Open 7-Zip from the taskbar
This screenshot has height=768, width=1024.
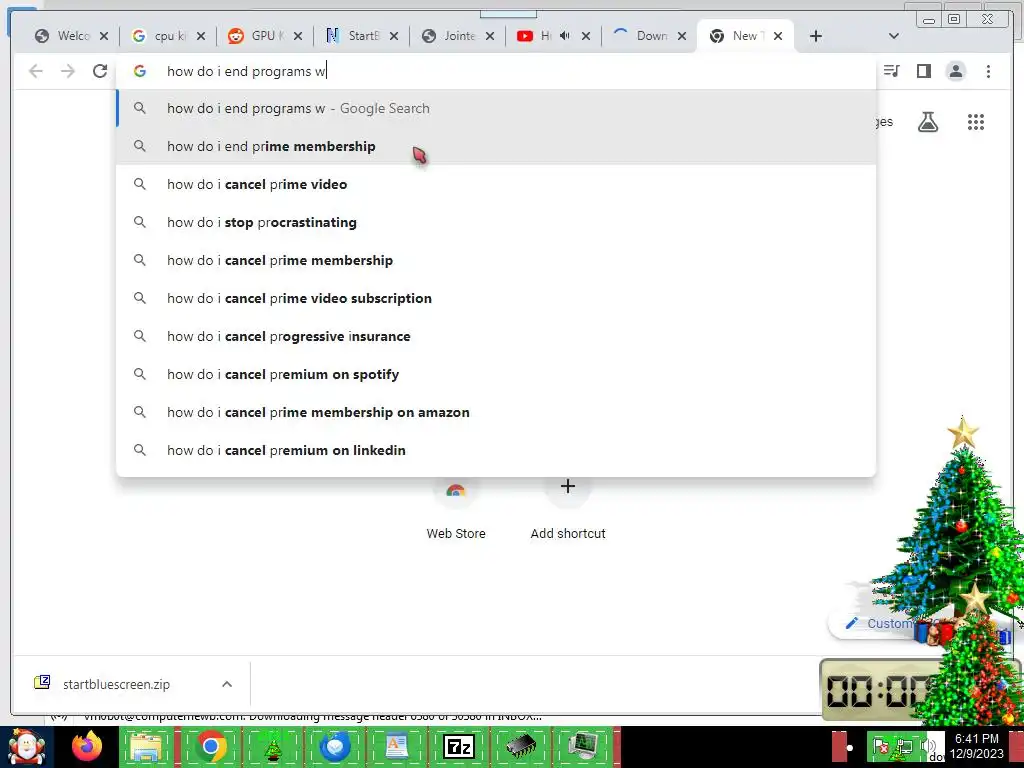click(x=458, y=747)
